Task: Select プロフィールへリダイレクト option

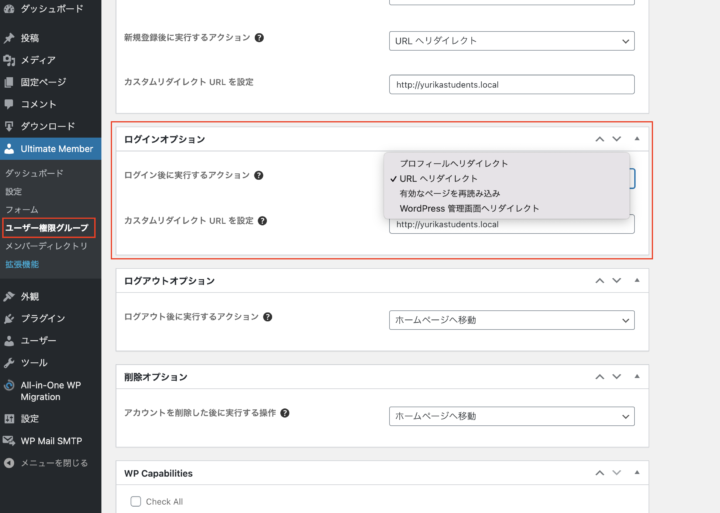Action: pos(506,163)
